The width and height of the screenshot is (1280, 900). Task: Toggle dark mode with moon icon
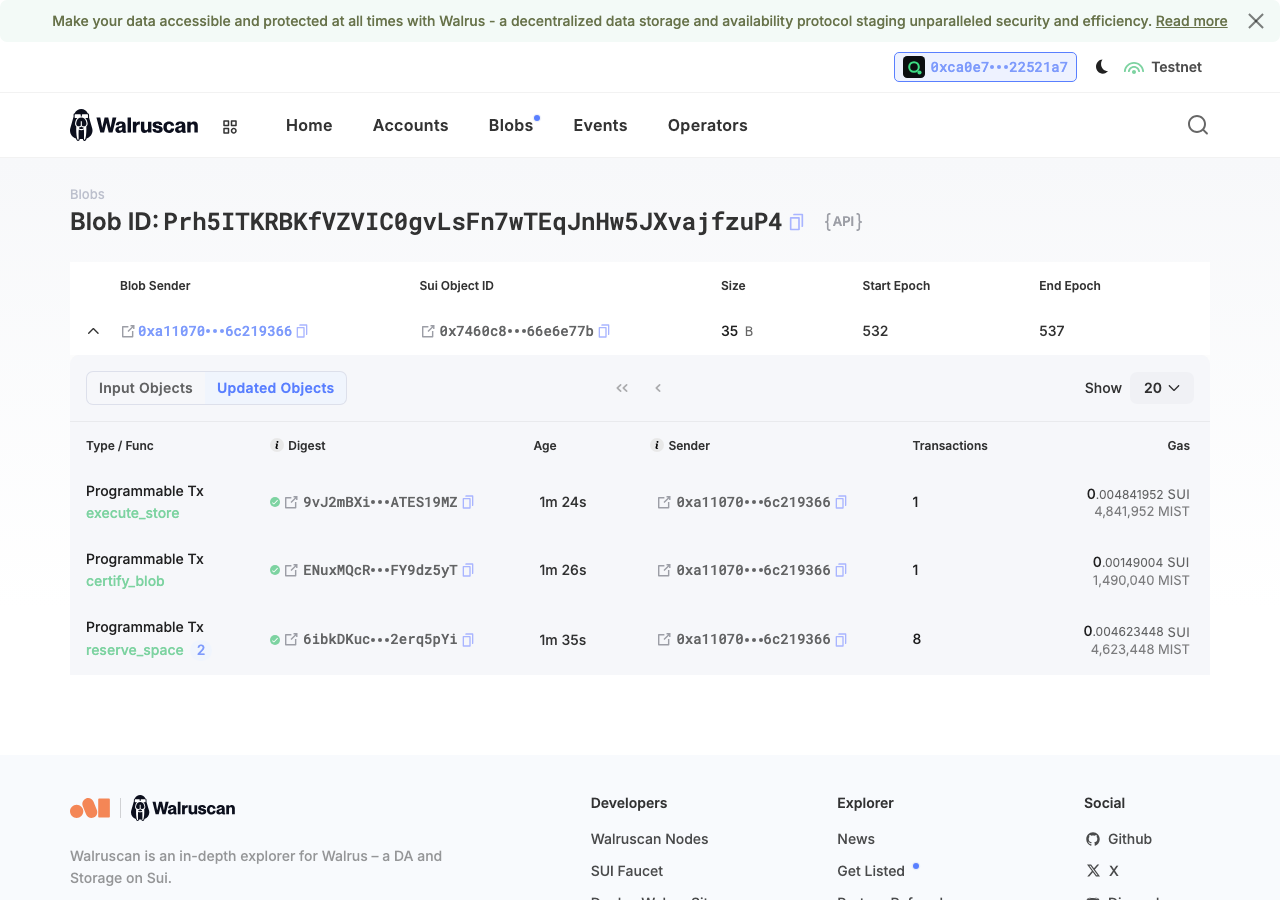tap(1102, 67)
